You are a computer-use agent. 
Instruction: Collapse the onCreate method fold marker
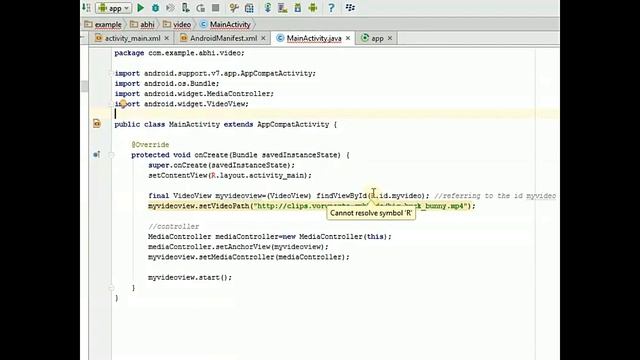(111, 155)
